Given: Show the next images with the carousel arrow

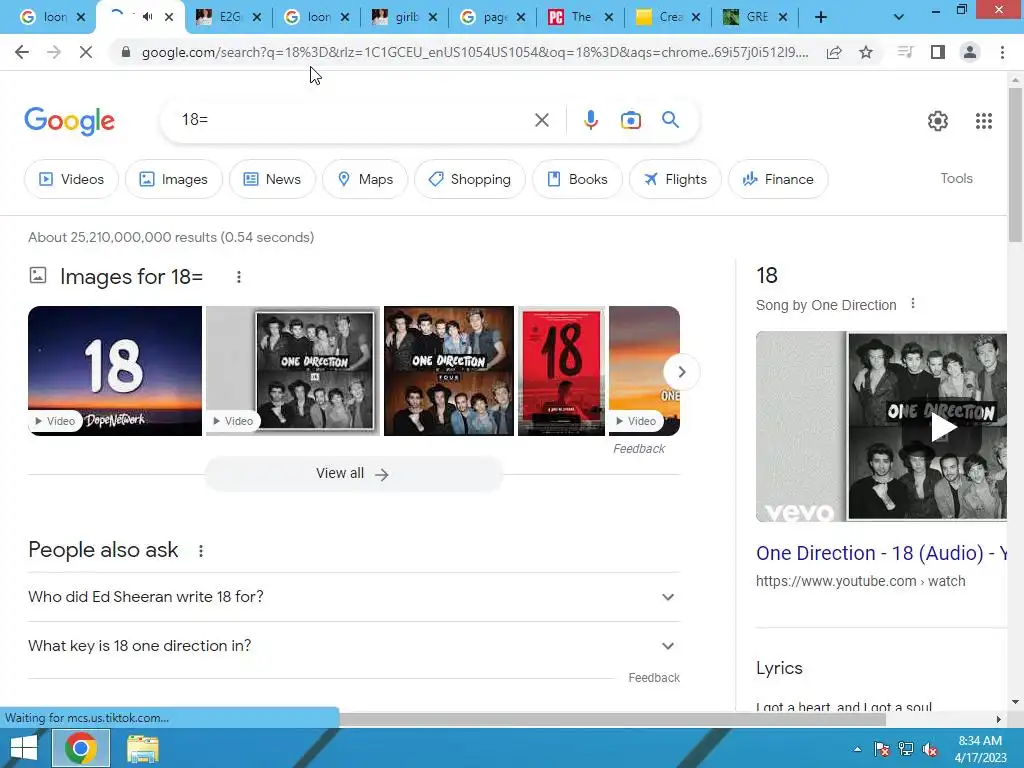Looking at the screenshot, I should pos(681,372).
